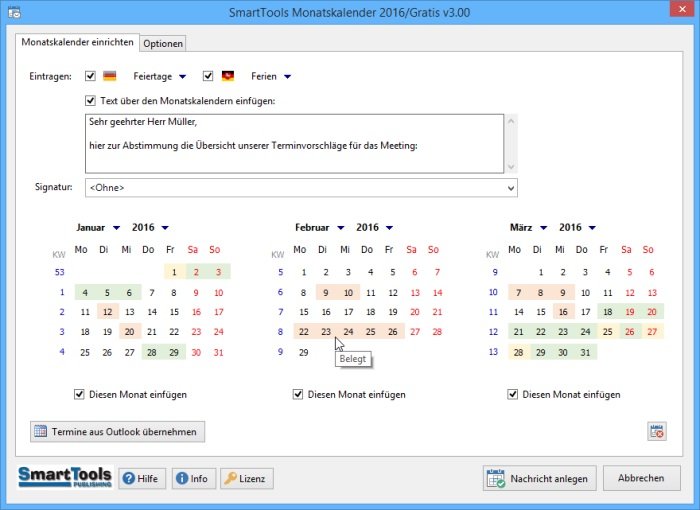Open the Lizenz key button

(x=246, y=479)
